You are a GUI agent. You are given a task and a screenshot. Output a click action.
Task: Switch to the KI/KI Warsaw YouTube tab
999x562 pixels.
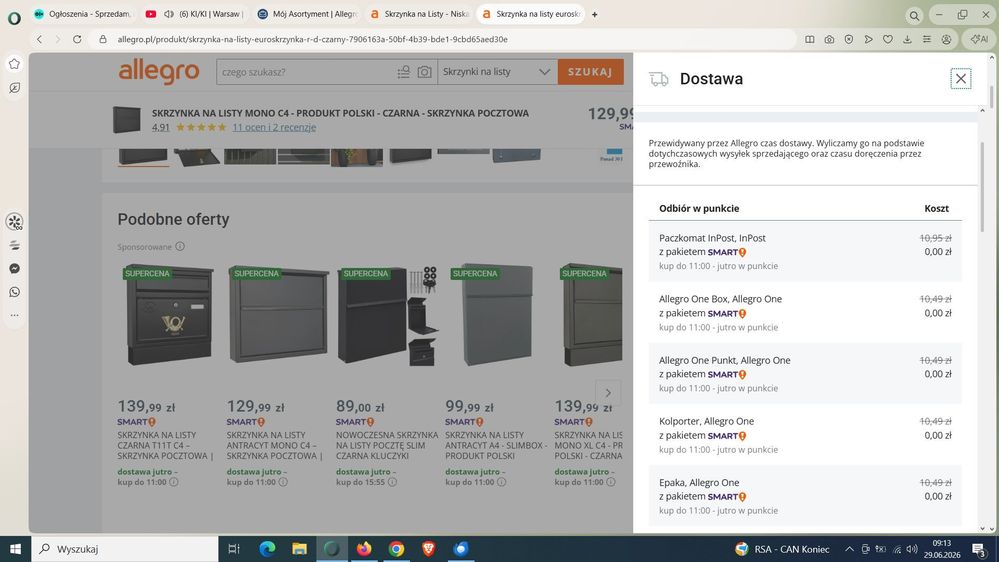pyautogui.click(x=194, y=14)
